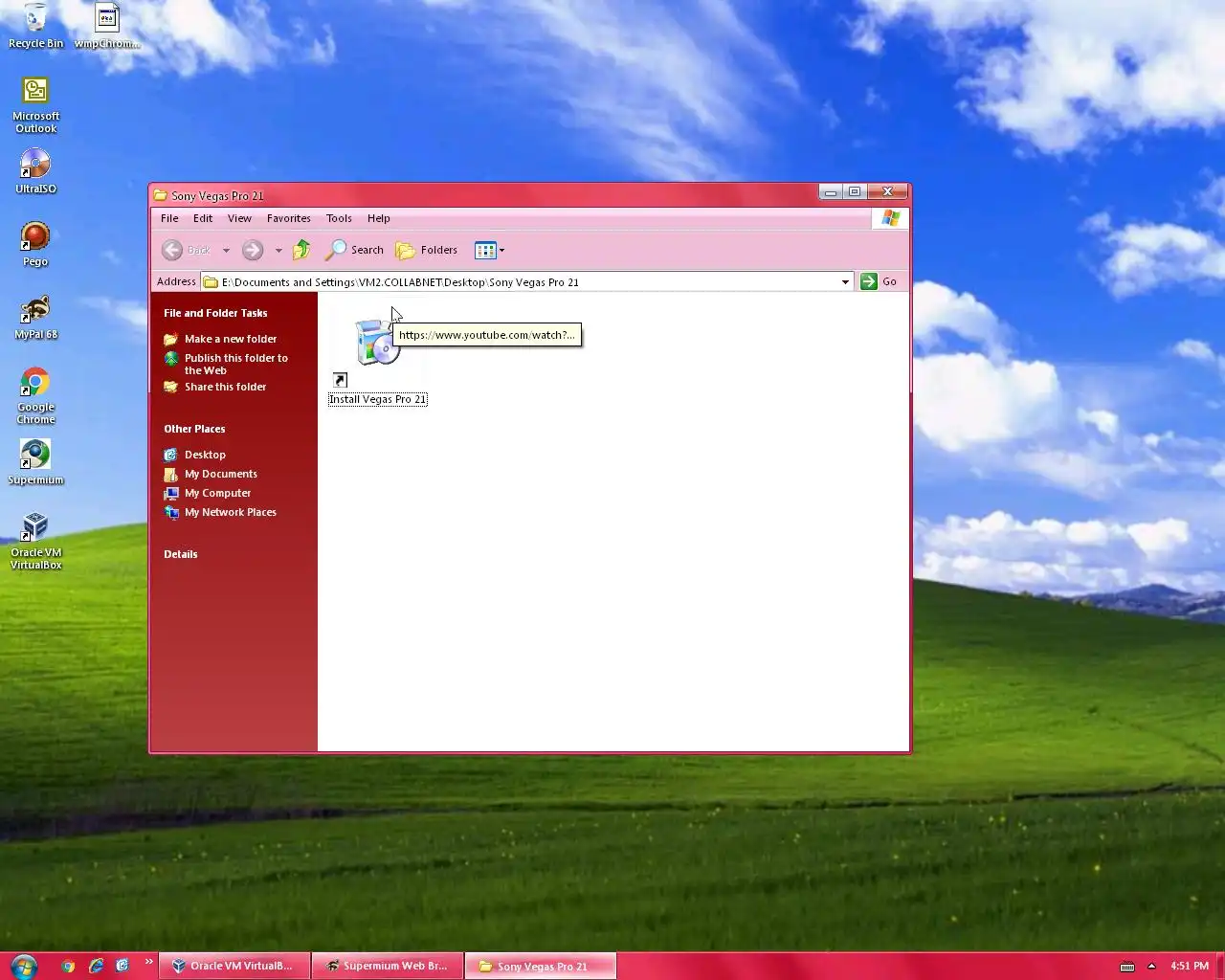Click Share this folder task

(215, 387)
